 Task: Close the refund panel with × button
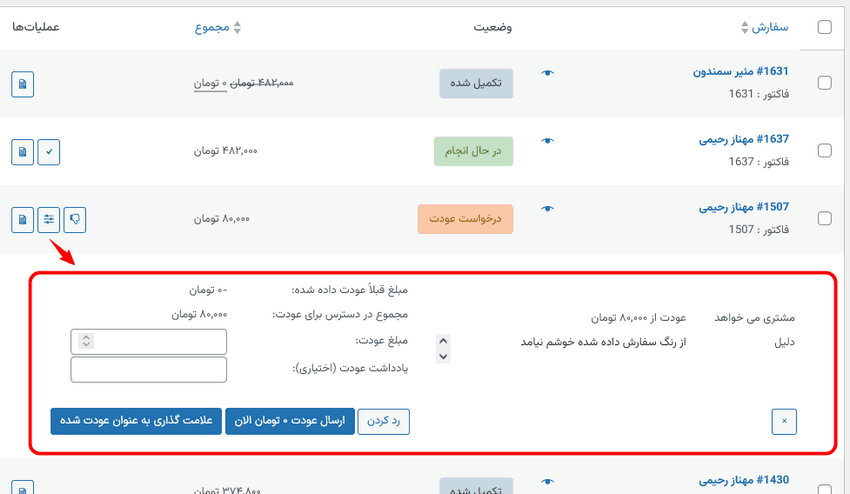pyautogui.click(x=784, y=422)
